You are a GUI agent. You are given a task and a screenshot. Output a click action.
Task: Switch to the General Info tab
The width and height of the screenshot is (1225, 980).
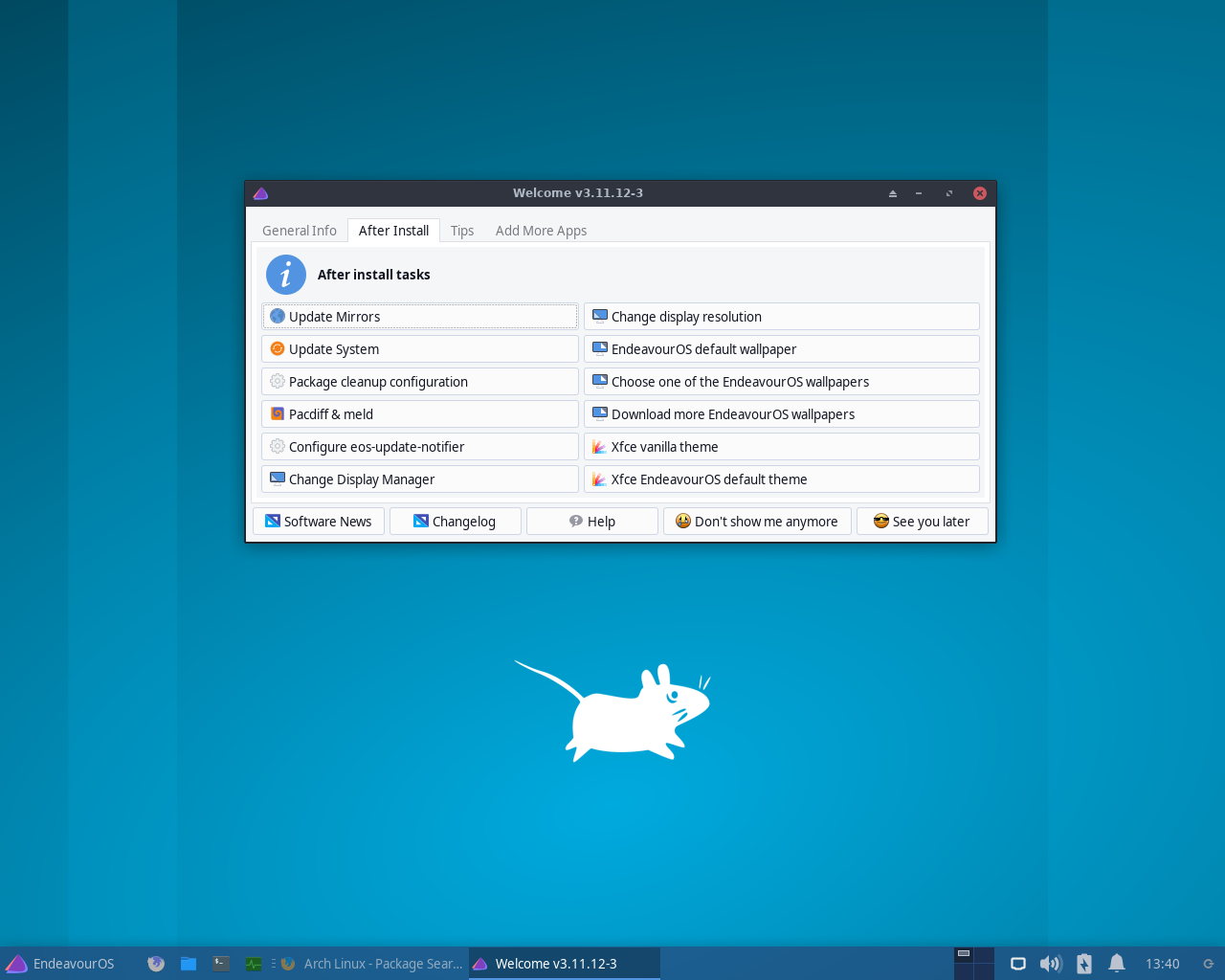[x=299, y=231]
